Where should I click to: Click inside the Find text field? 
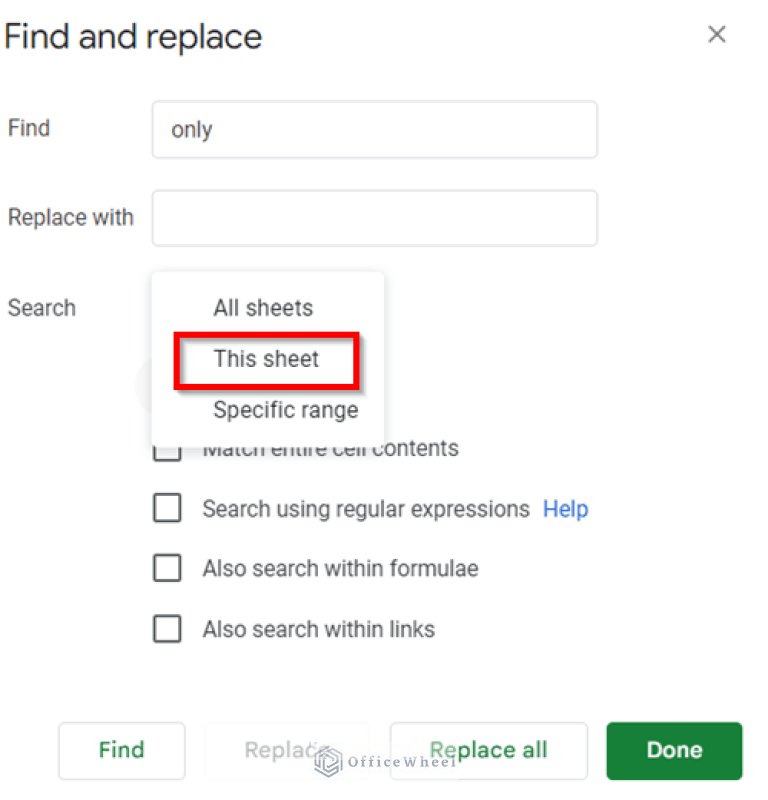coord(374,129)
